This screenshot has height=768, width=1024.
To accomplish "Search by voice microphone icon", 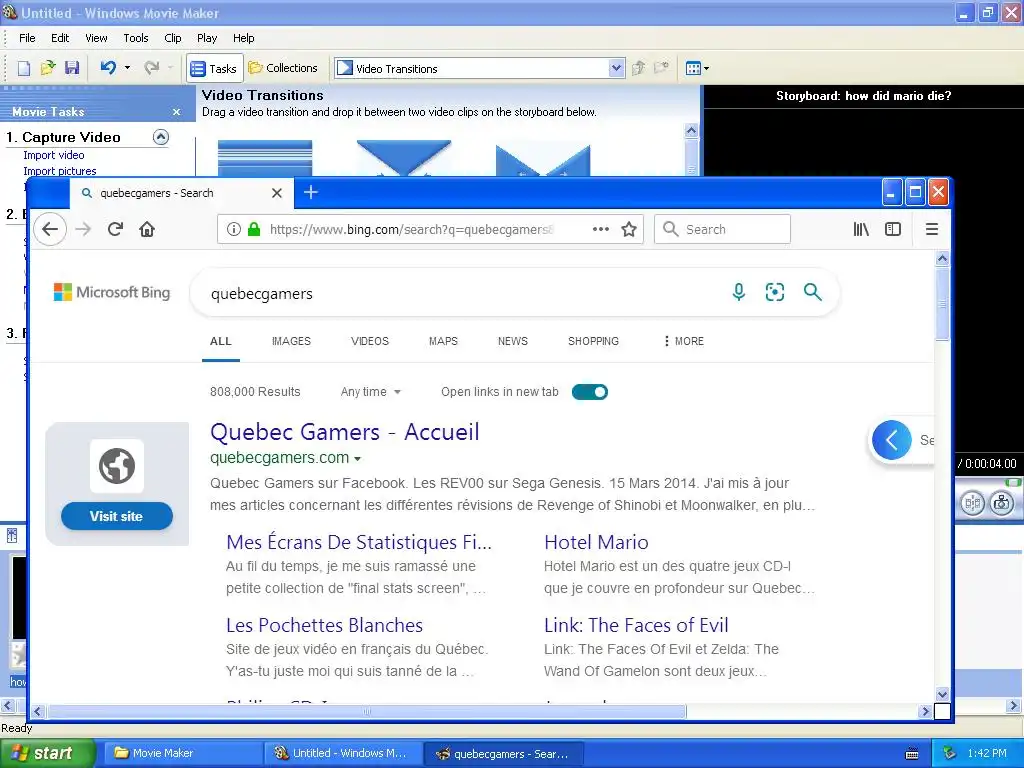I will coord(739,292).
